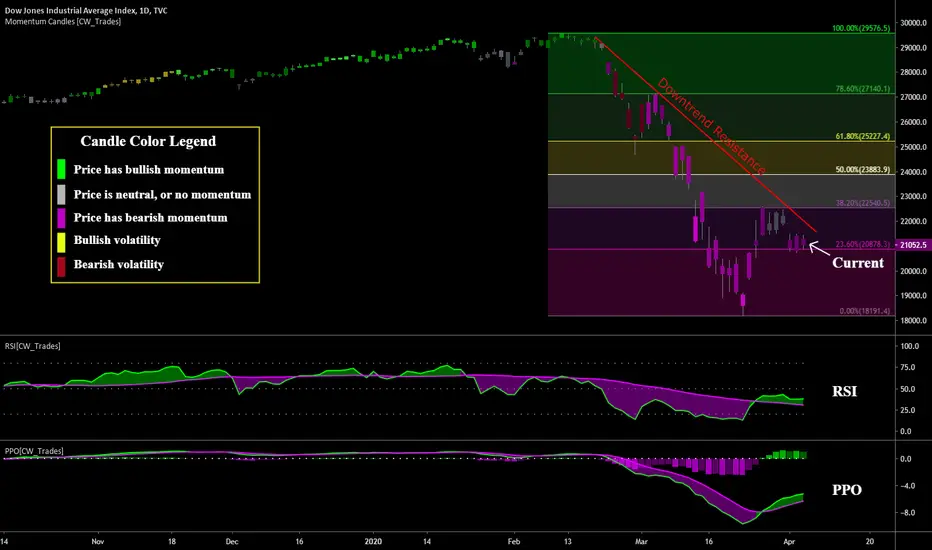Click Nov on the time axis
The height and width of the screenshot is (550, 932).
[x=98, y=542]
